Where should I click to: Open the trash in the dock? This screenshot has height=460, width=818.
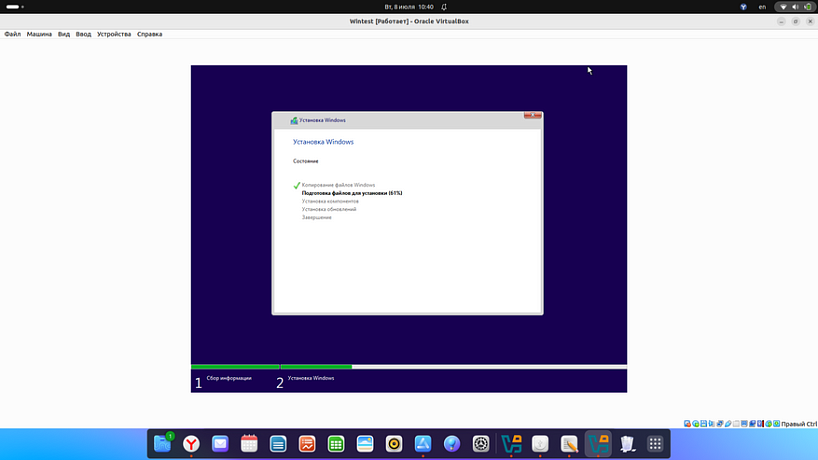627,444
